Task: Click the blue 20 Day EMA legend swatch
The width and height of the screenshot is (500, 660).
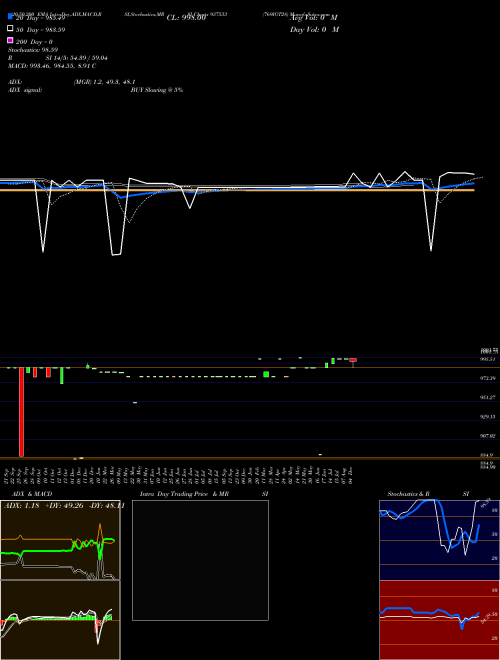Action: pos(10,16)
